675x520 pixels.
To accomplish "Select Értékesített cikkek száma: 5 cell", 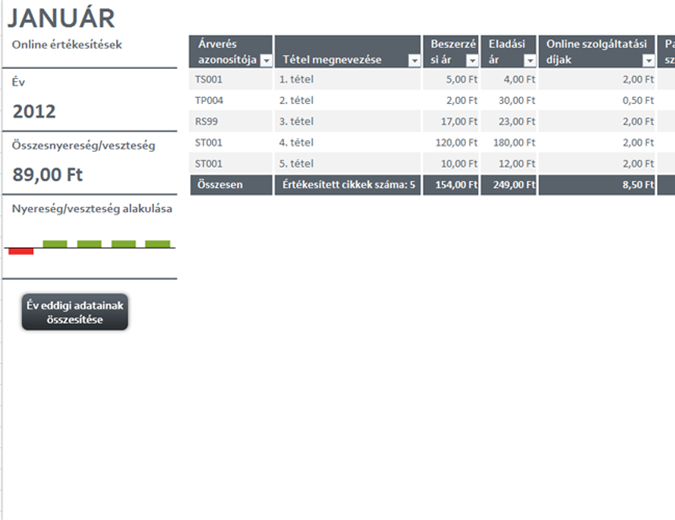I will coord(347,185).
